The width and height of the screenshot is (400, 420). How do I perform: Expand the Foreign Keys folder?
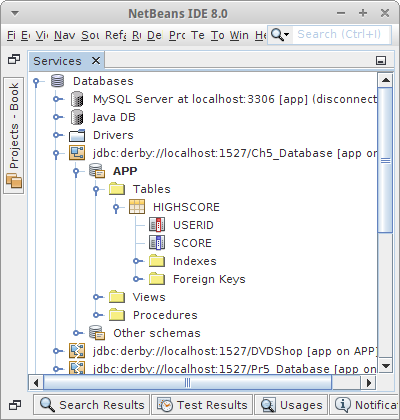138,279
